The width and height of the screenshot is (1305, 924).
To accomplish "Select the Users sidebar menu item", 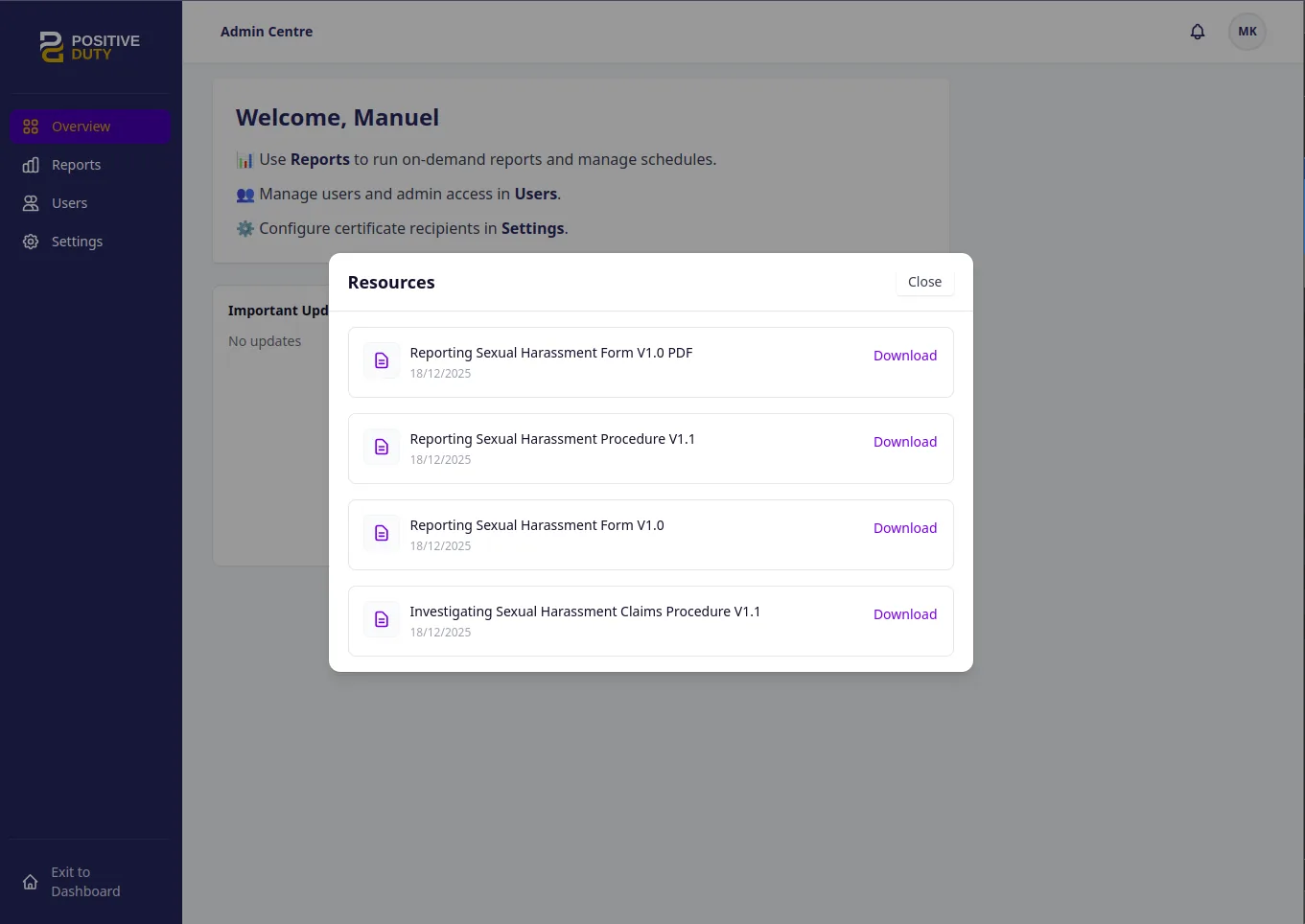I will (68, 202).
